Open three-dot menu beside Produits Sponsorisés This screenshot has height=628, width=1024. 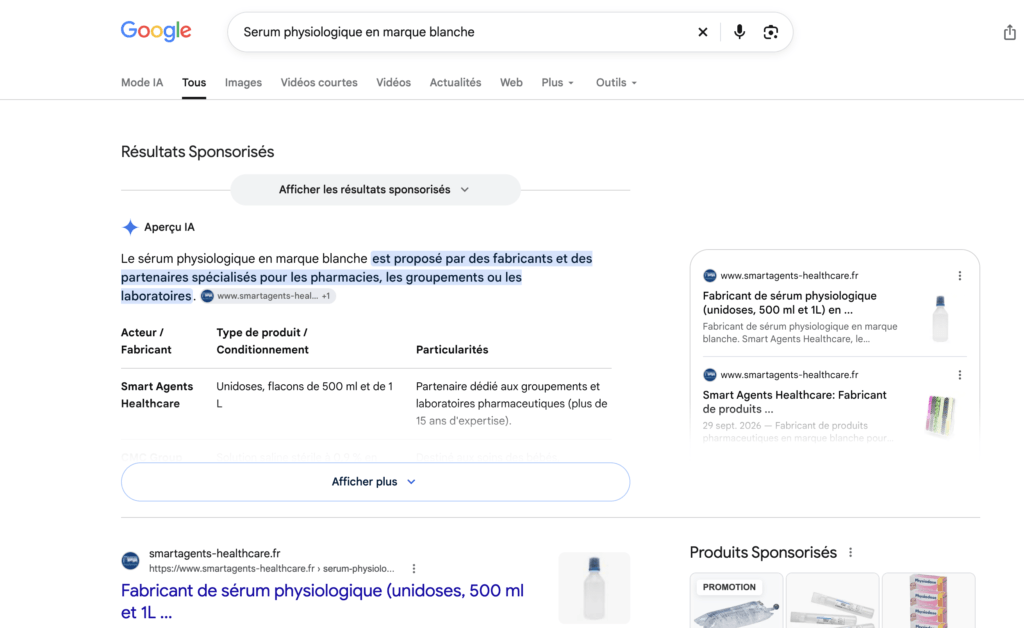point(850,552)
